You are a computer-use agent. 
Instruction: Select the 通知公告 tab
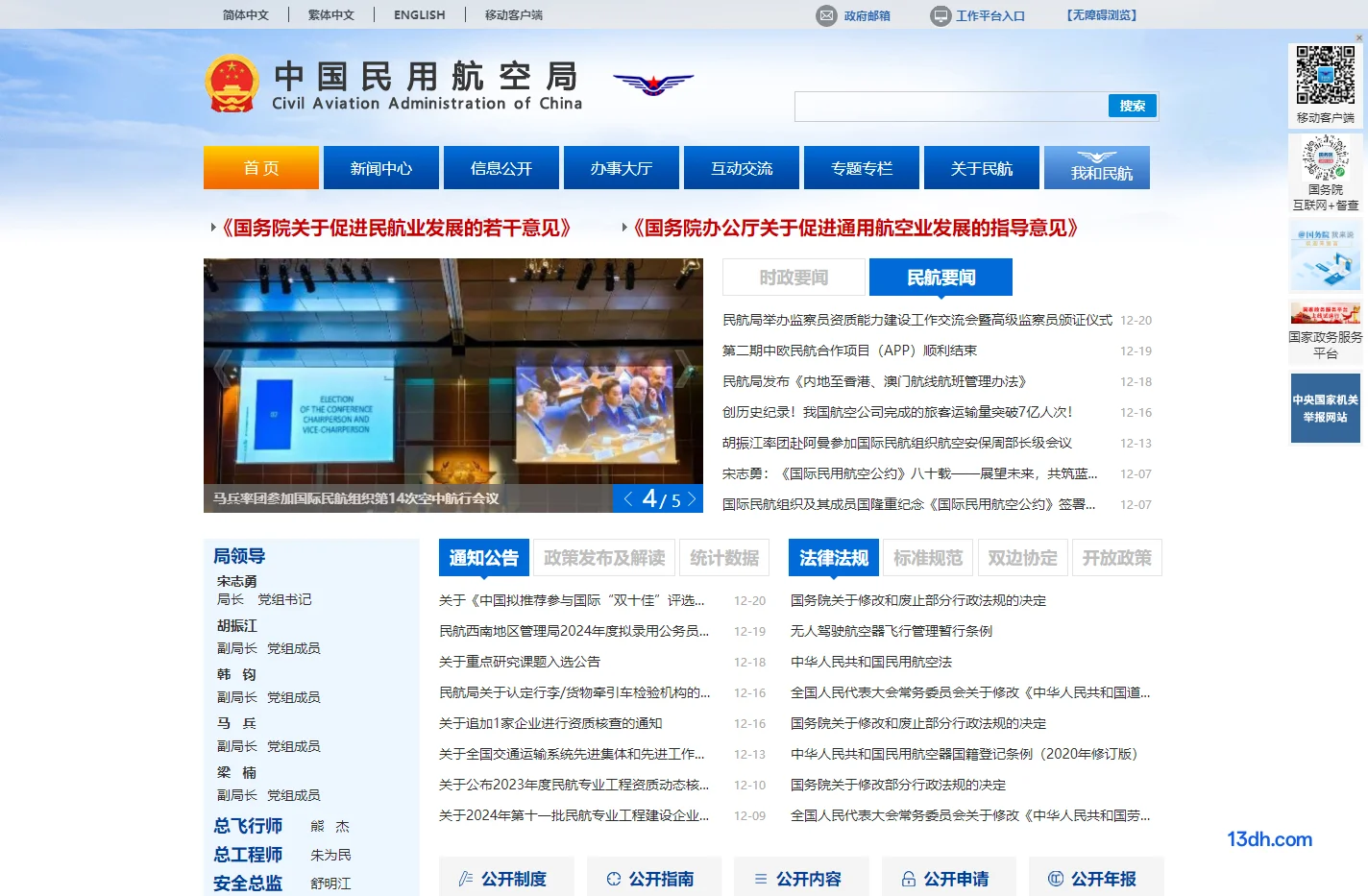[484, 558]
